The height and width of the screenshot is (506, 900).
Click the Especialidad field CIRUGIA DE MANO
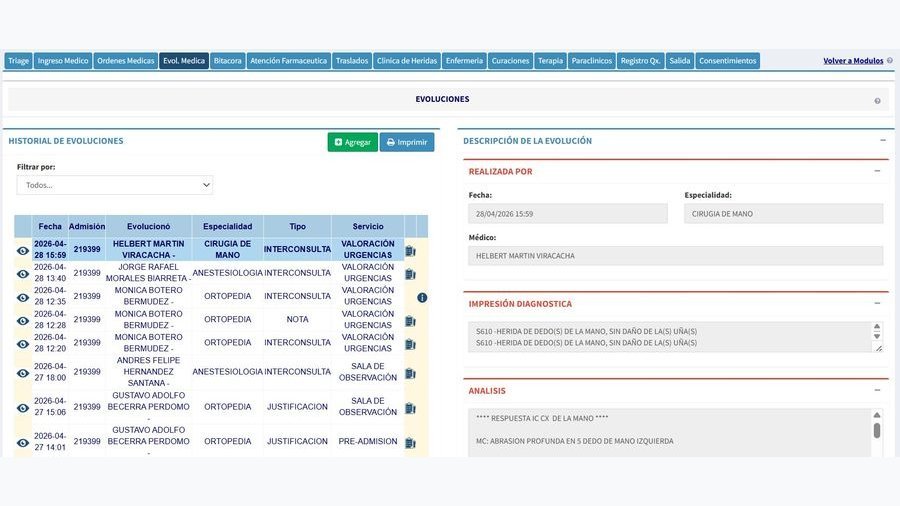tap(783, 214)
